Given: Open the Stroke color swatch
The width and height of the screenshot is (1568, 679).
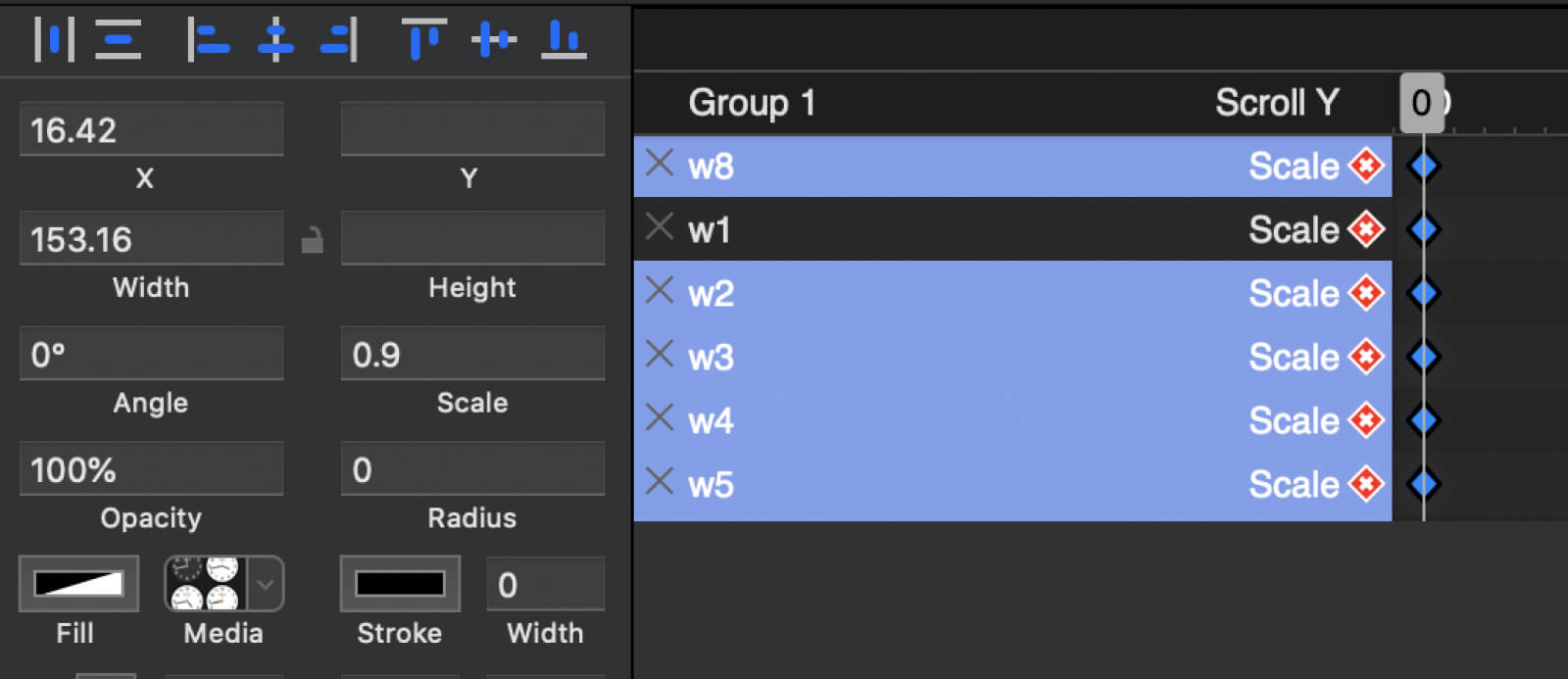Looking at the screenshot, I should coord(400,584).
